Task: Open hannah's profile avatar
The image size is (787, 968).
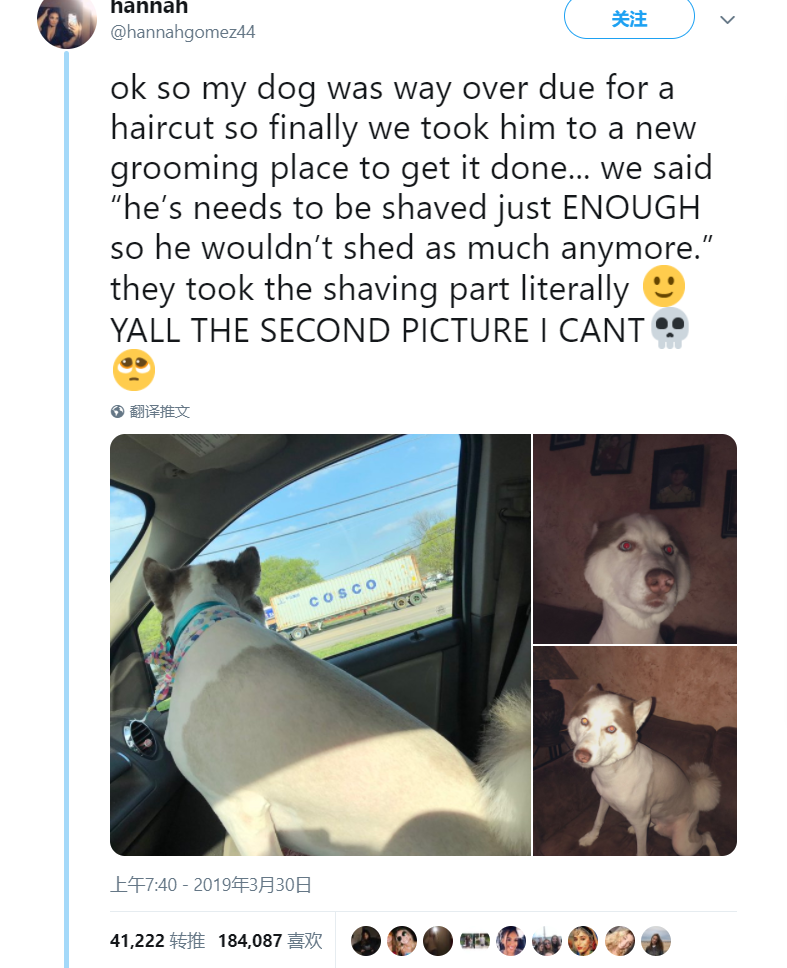Action: pyautogui.click(x=67, y=22)
